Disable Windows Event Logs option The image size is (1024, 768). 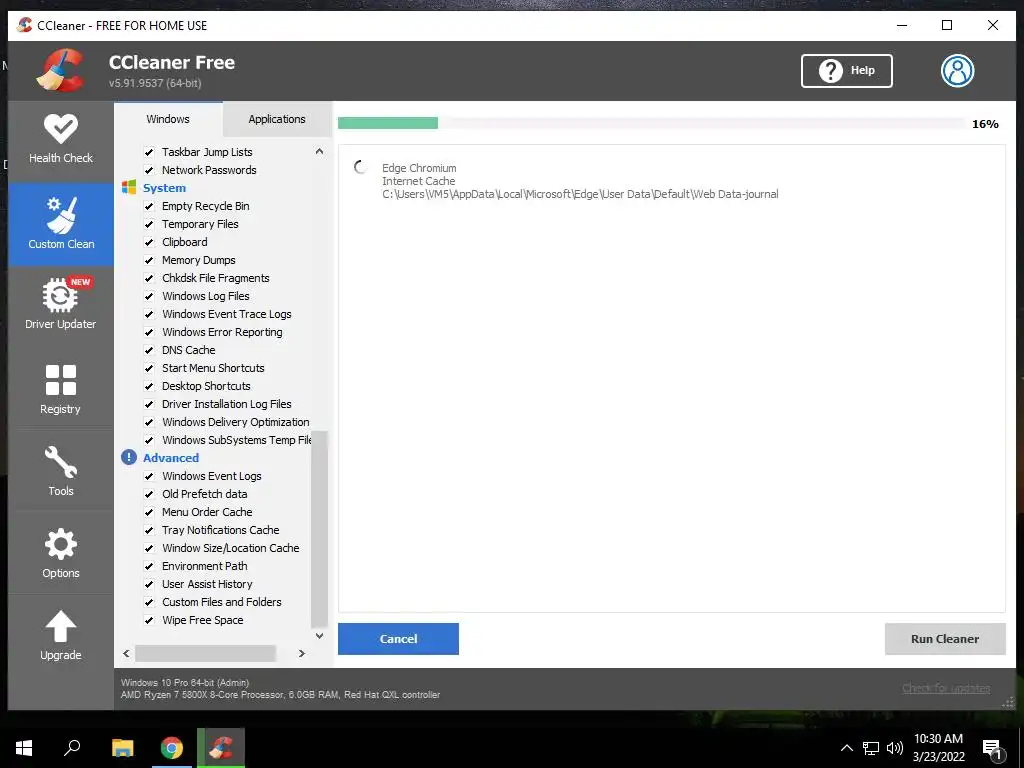pos(149,476)
